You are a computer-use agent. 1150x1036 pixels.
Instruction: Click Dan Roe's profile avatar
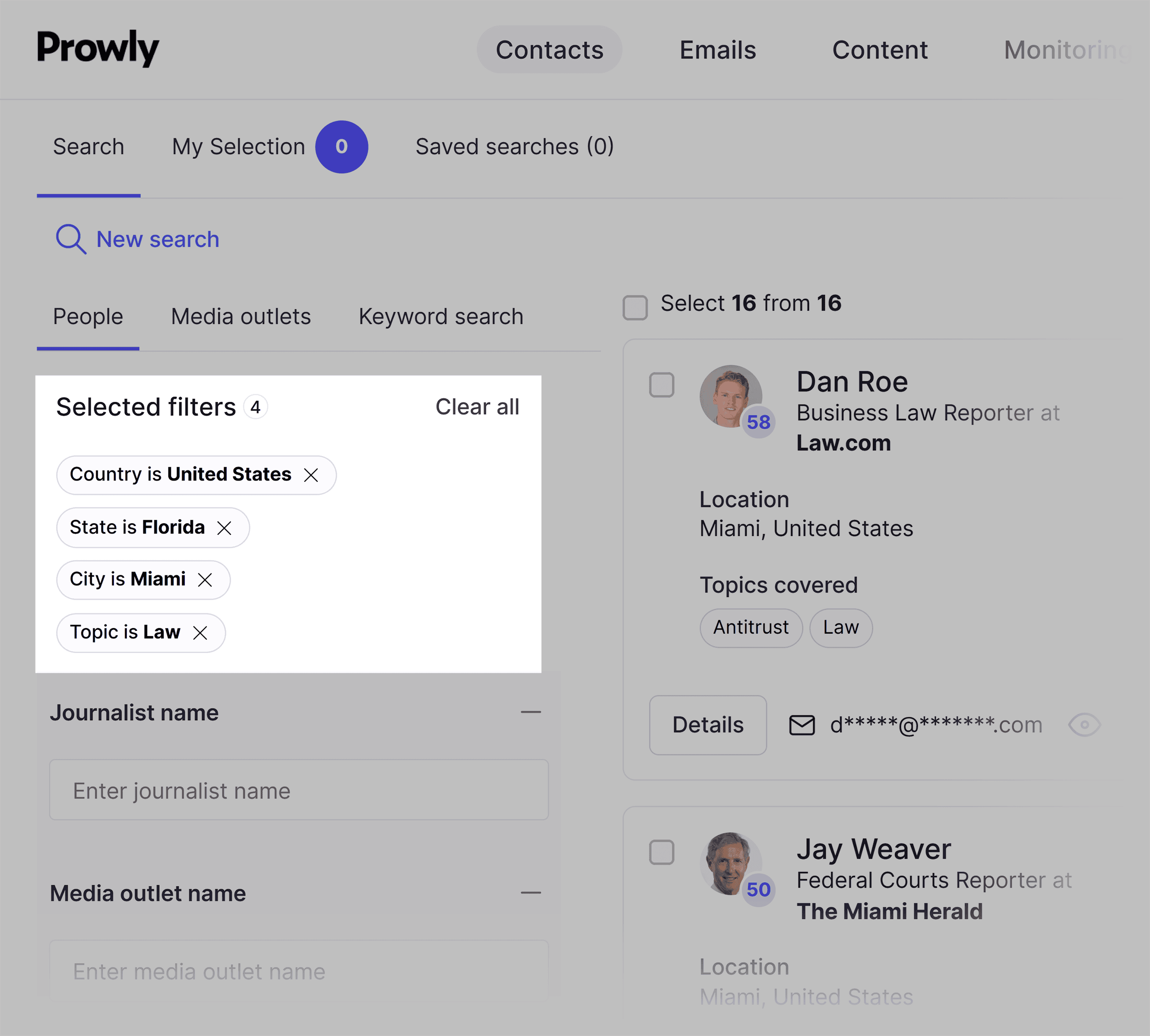pos(731,397)
